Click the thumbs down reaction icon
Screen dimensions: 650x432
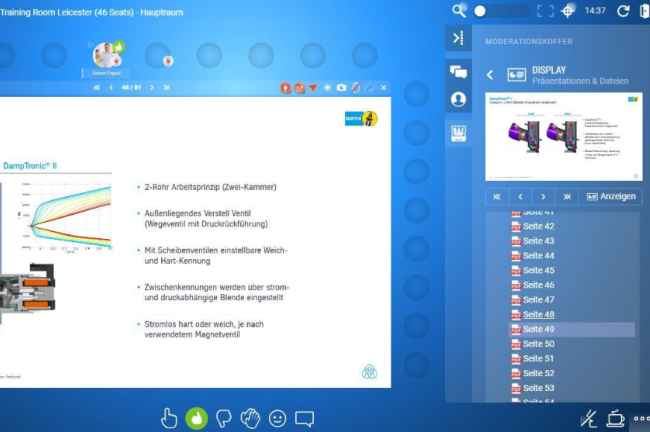tap(223, 418)
